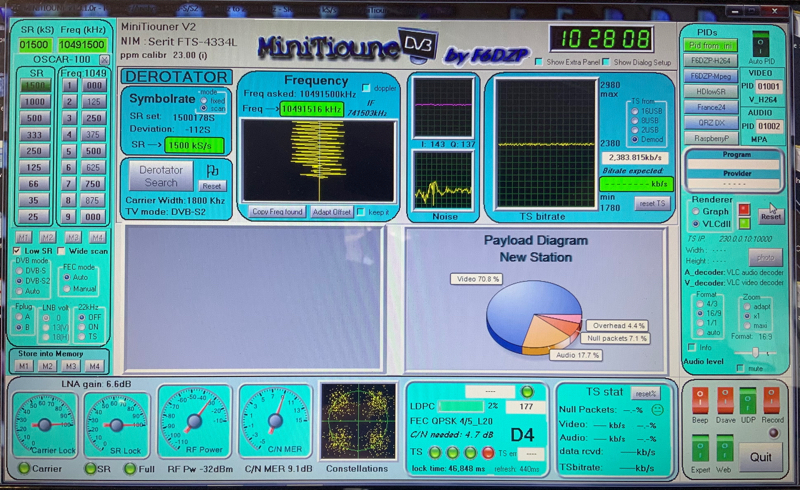Choose Demod as TS source
The image size is (800, 490).
tap(635, 139)
